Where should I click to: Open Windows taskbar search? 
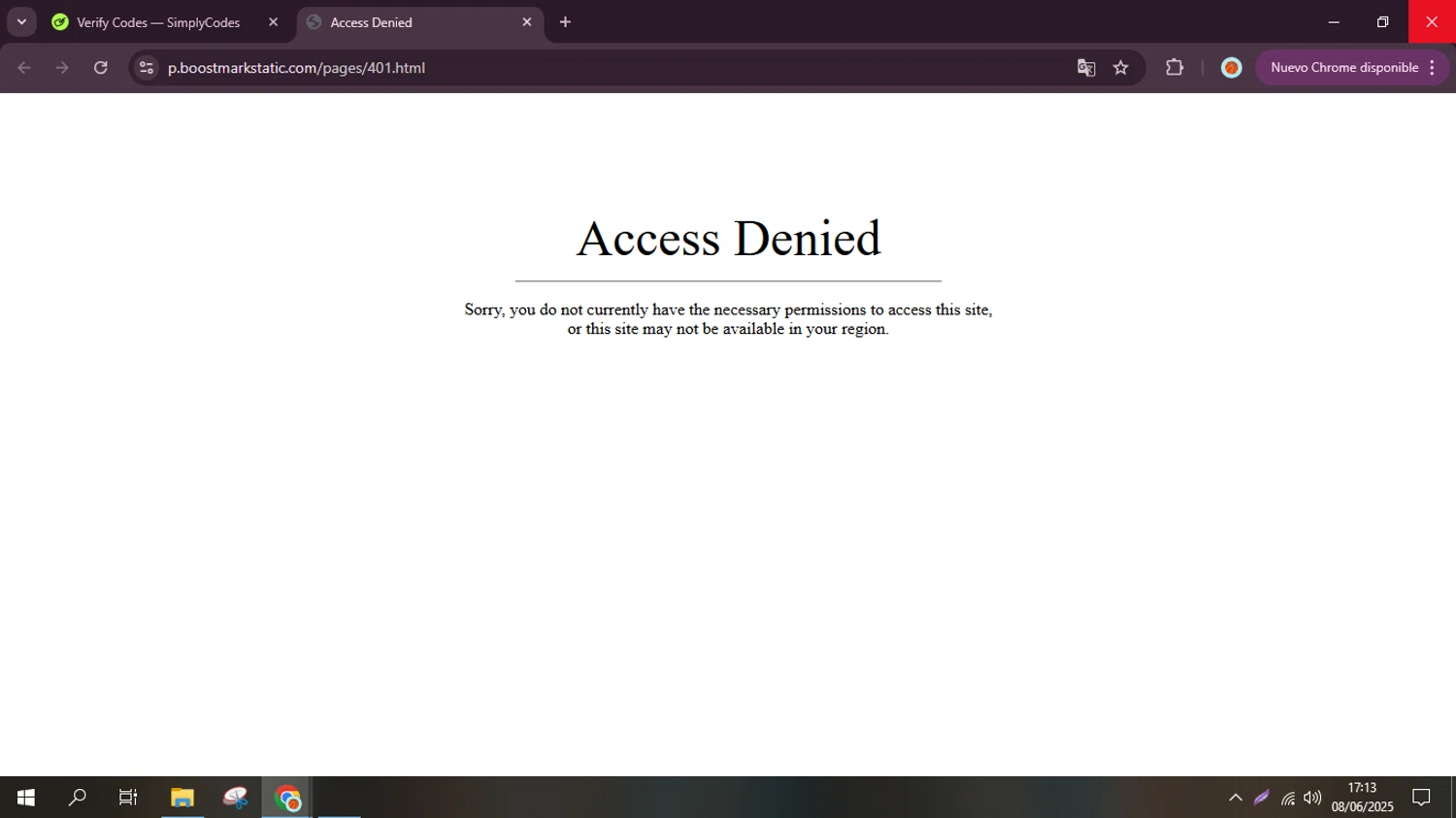(x=77, y=798)
